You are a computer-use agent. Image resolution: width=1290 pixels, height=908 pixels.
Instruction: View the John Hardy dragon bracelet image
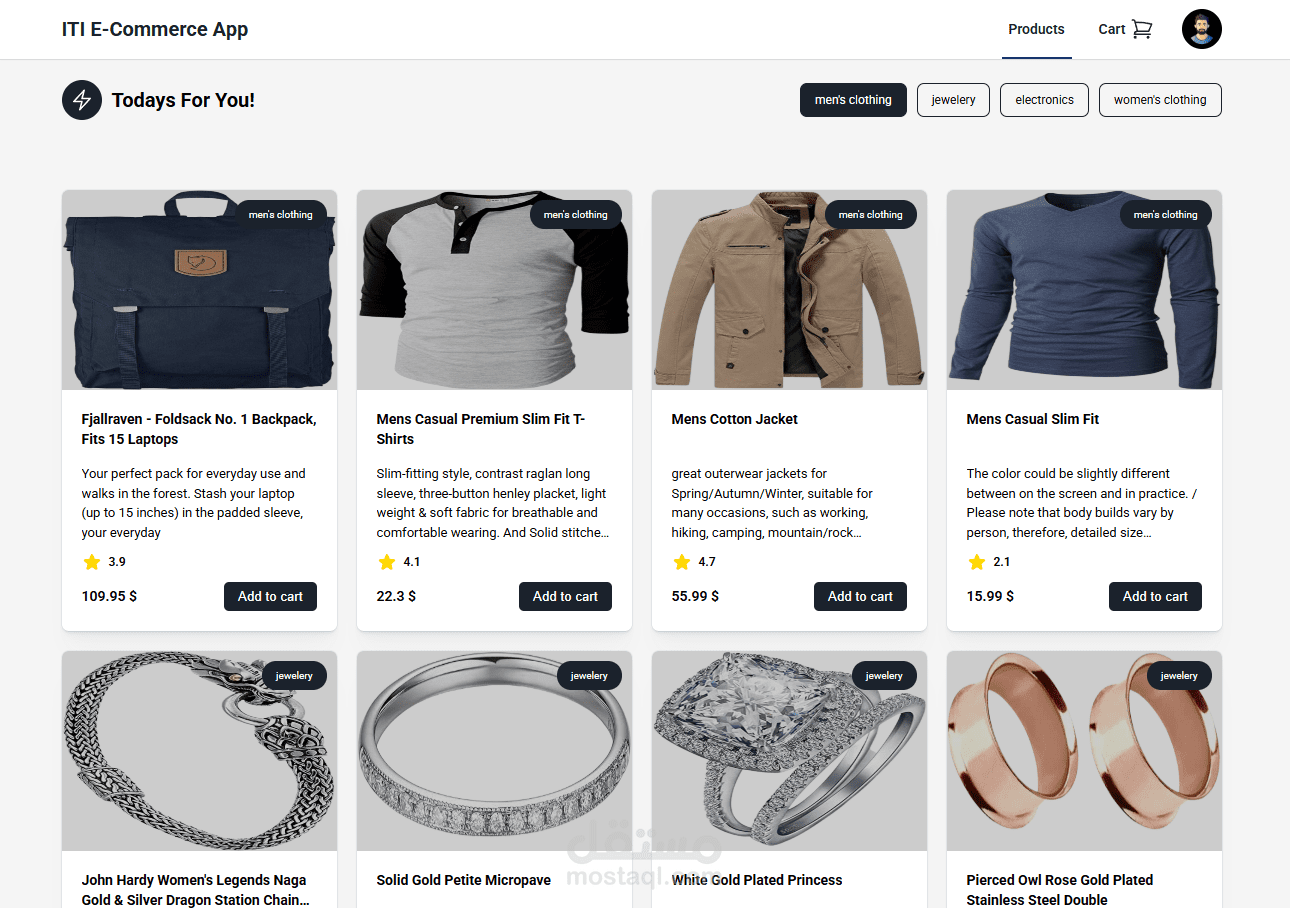point(199,751)
